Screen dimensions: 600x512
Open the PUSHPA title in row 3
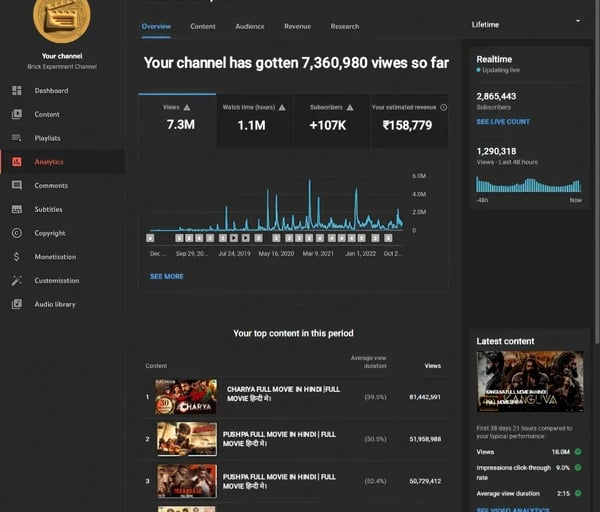click(279, 481)
